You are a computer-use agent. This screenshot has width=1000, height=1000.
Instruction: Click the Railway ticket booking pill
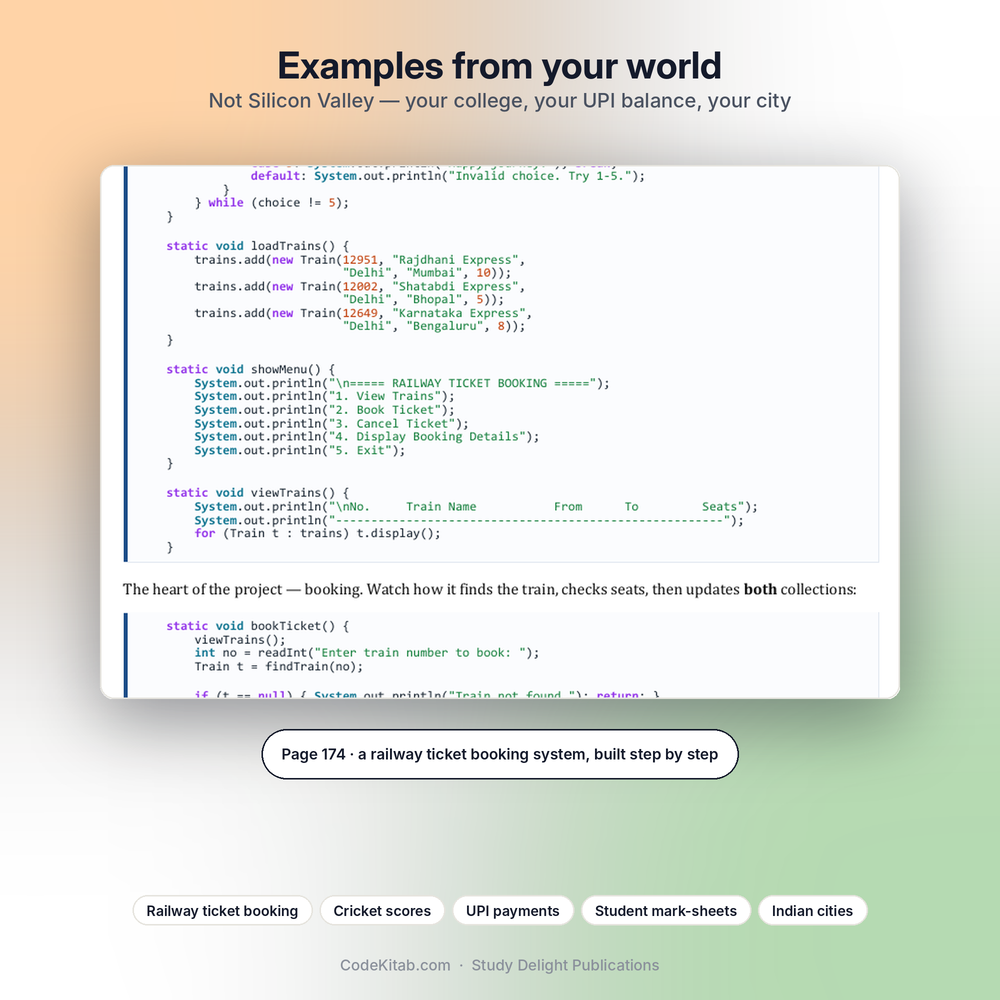coord(222,911)
